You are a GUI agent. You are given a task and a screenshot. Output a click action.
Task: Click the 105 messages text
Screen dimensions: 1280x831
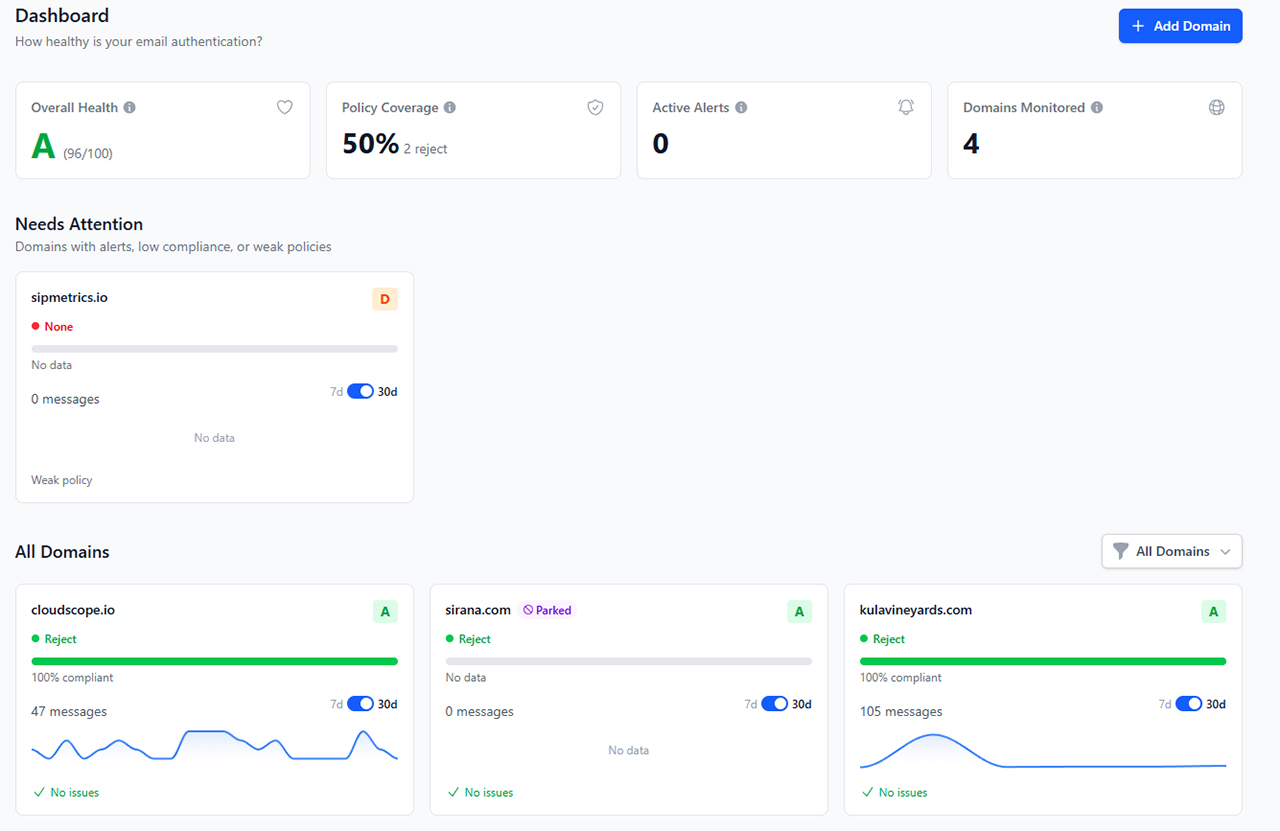(x=901, y=712)
